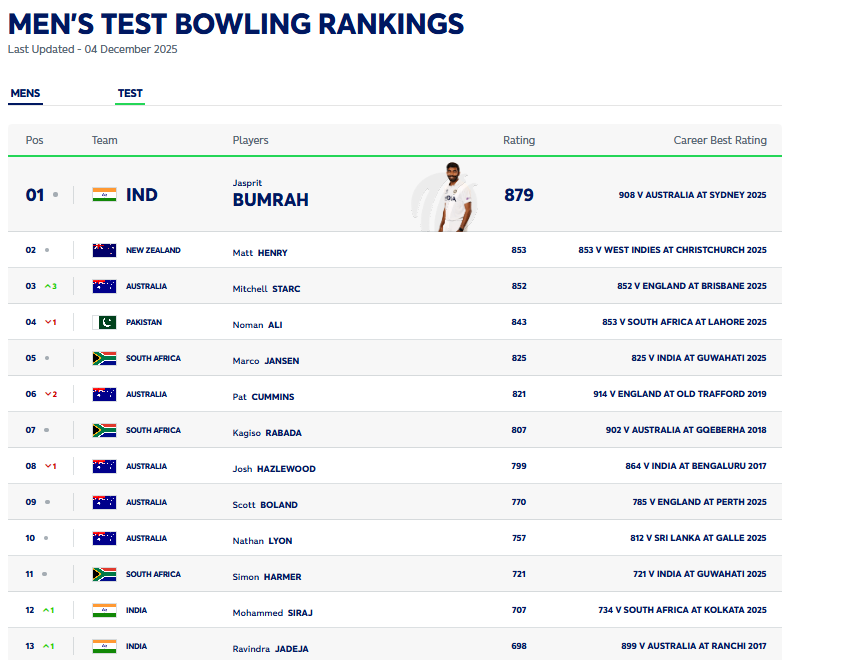Select Pat Cummins player name
This screenshot has height=660, width=854.
coord(263,397)
